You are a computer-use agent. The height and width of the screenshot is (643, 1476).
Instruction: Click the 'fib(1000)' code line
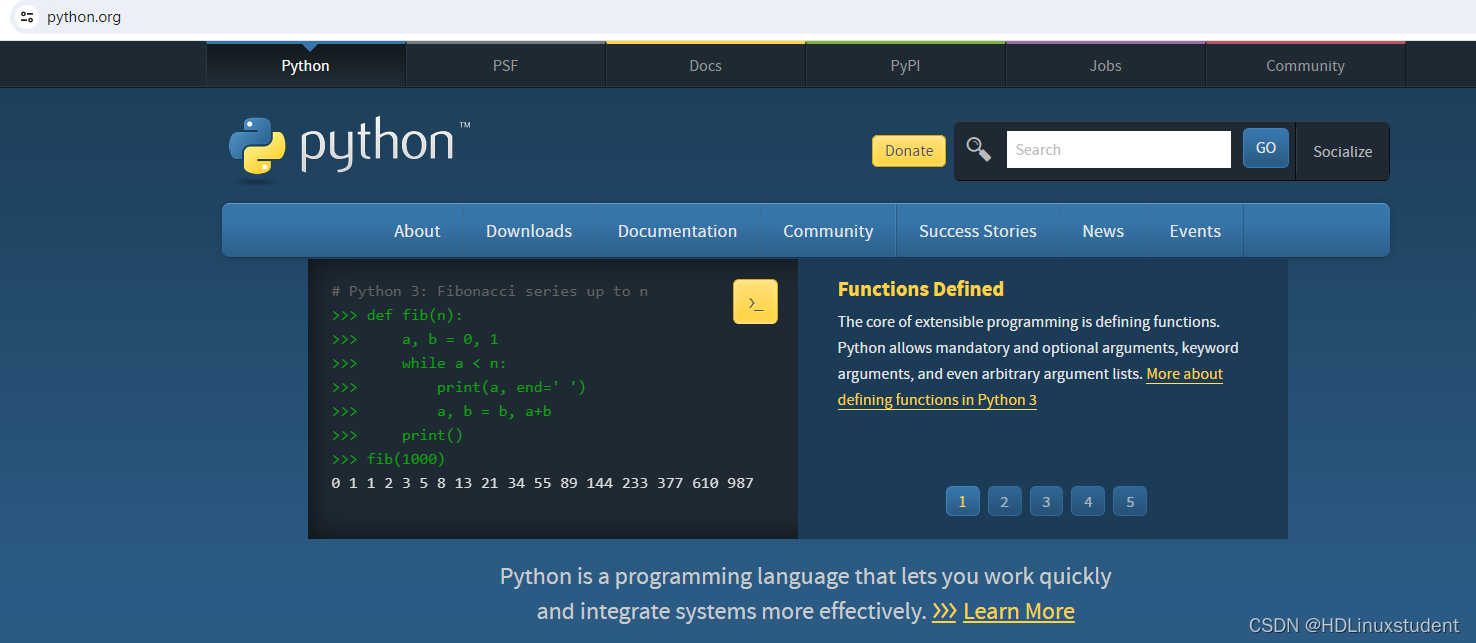(388, 459)
